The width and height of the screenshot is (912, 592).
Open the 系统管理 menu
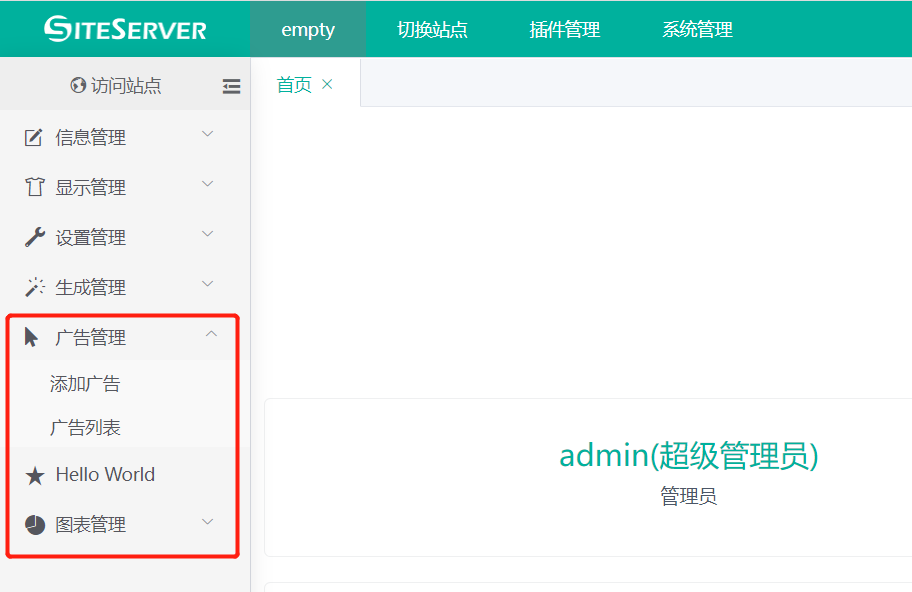click(697, 30)
